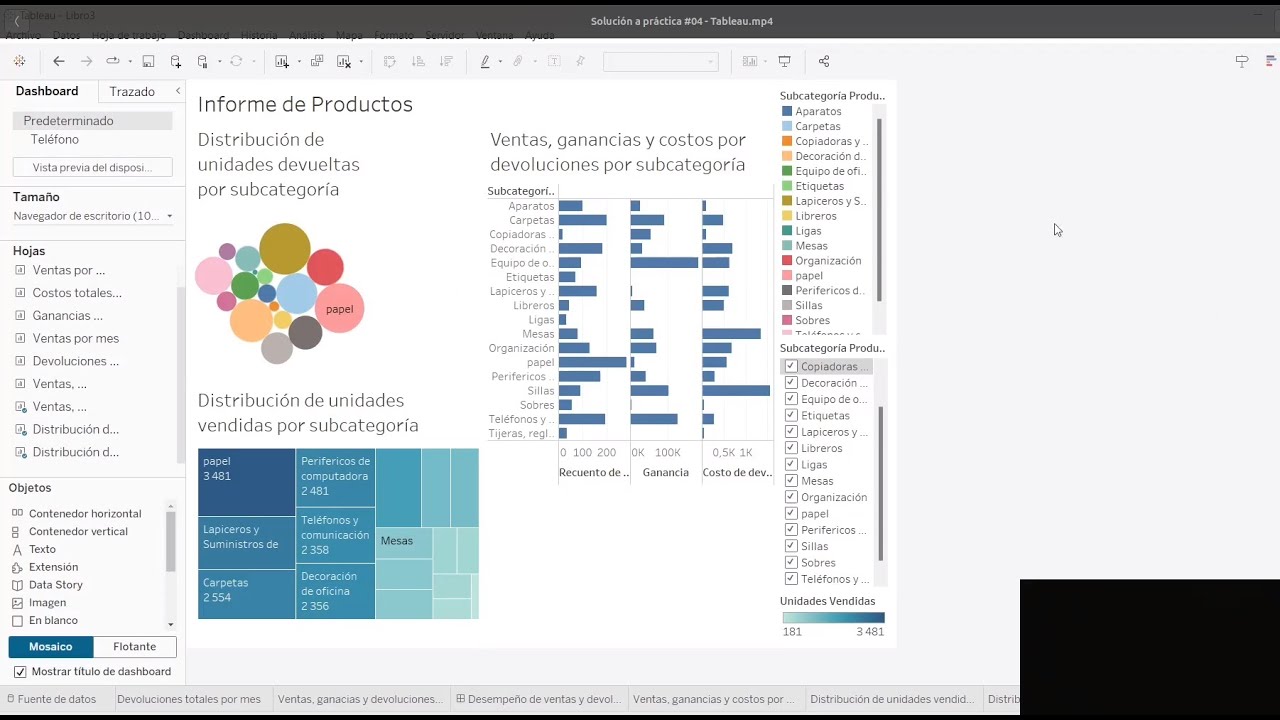Click the new worksheet icon
1280x720 pixels.
pyautogui.click(x=282, y=61)
